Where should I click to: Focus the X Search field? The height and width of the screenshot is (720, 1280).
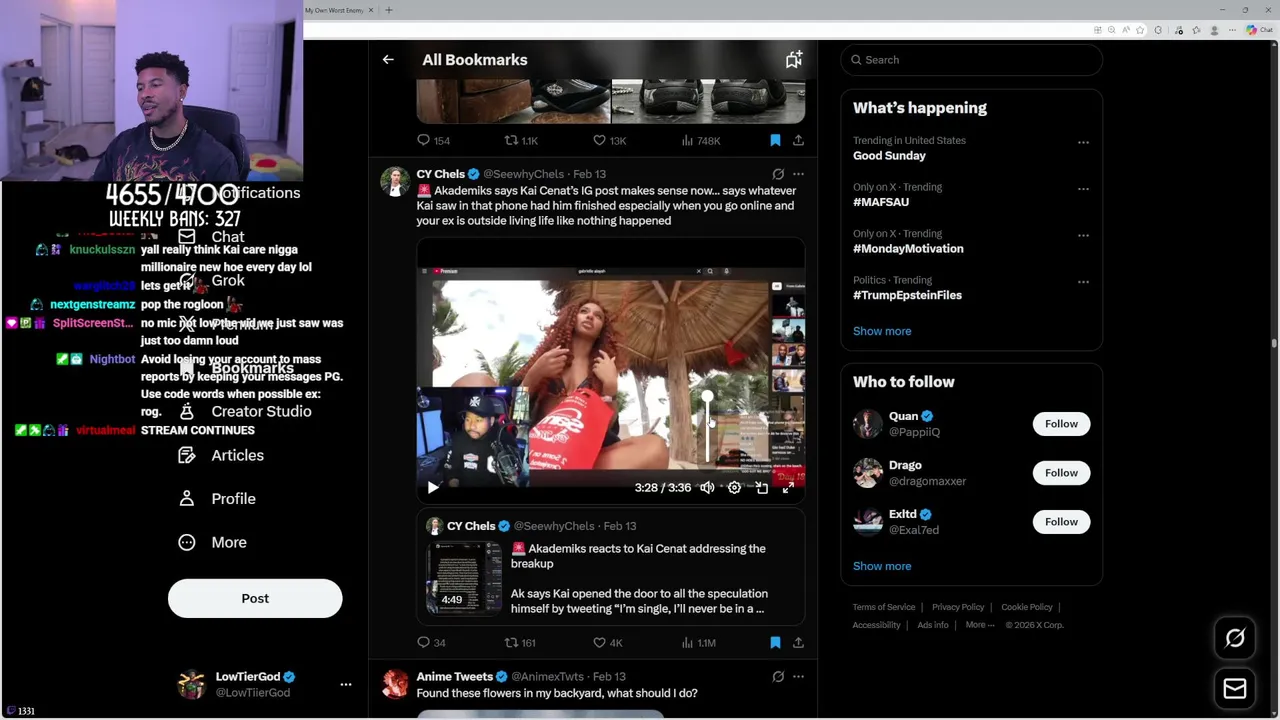pyautogui.click(x=971, y=60)
